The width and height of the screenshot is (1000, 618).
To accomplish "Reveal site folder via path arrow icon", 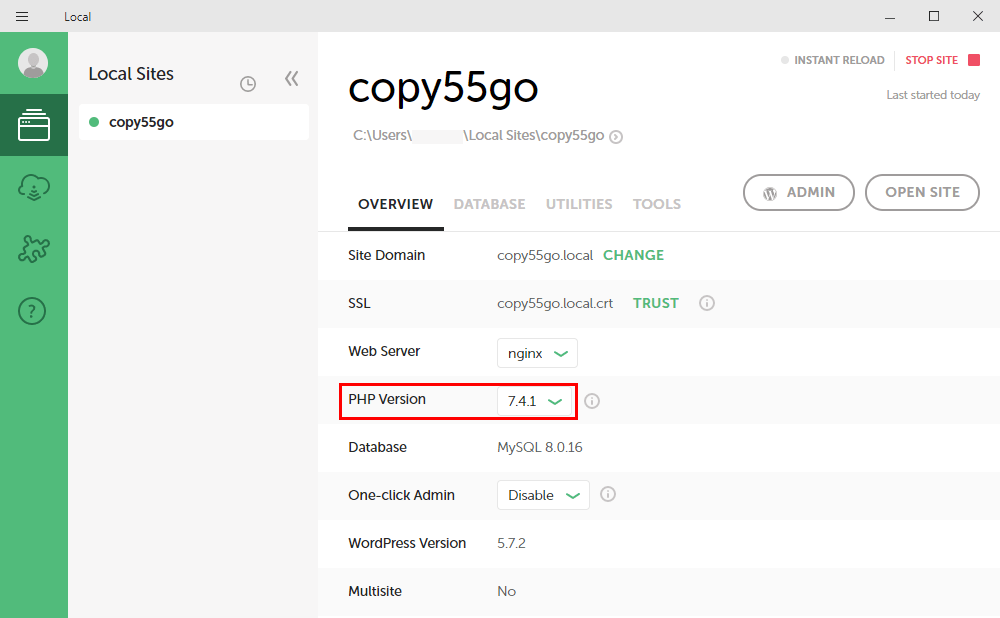I will coord(615,136).
